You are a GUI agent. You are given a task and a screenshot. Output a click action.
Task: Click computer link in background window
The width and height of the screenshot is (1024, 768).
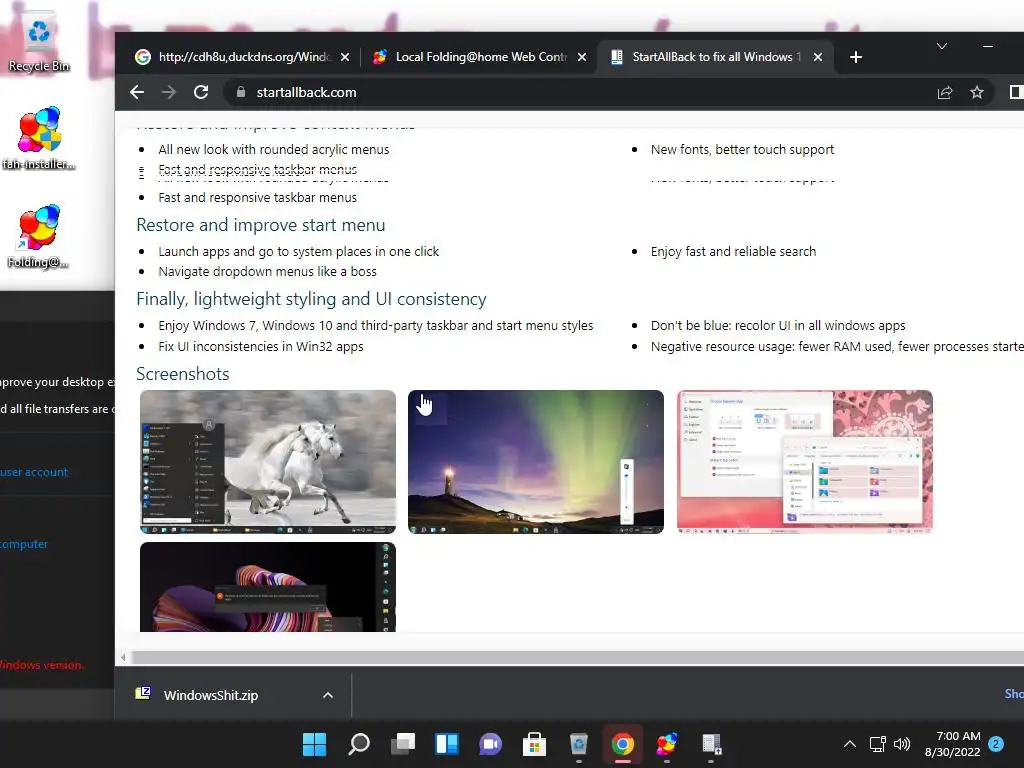pyautogui.click(x=24, y=544)
